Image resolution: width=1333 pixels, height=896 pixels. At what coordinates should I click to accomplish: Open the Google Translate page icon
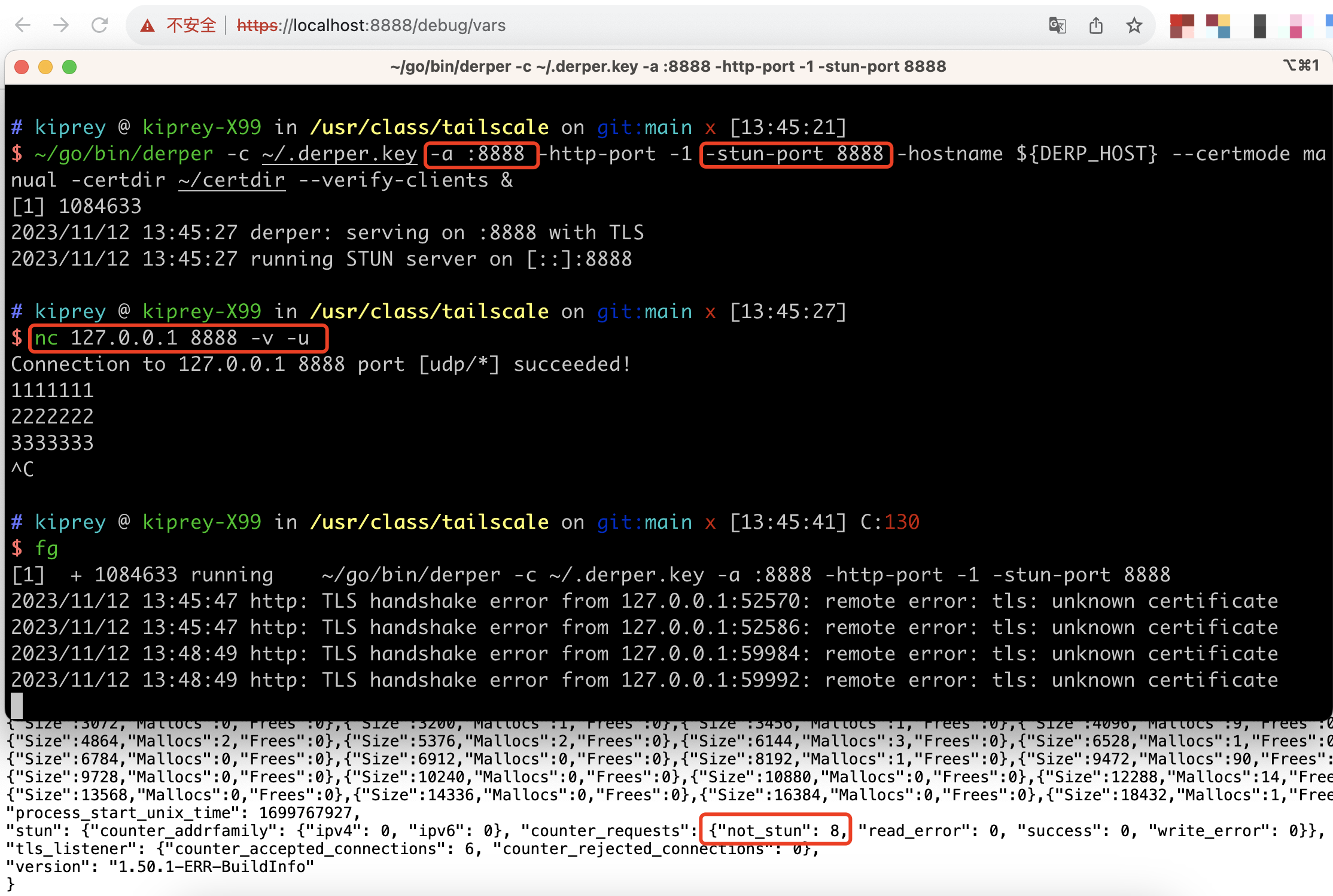tap(1057, 25)
